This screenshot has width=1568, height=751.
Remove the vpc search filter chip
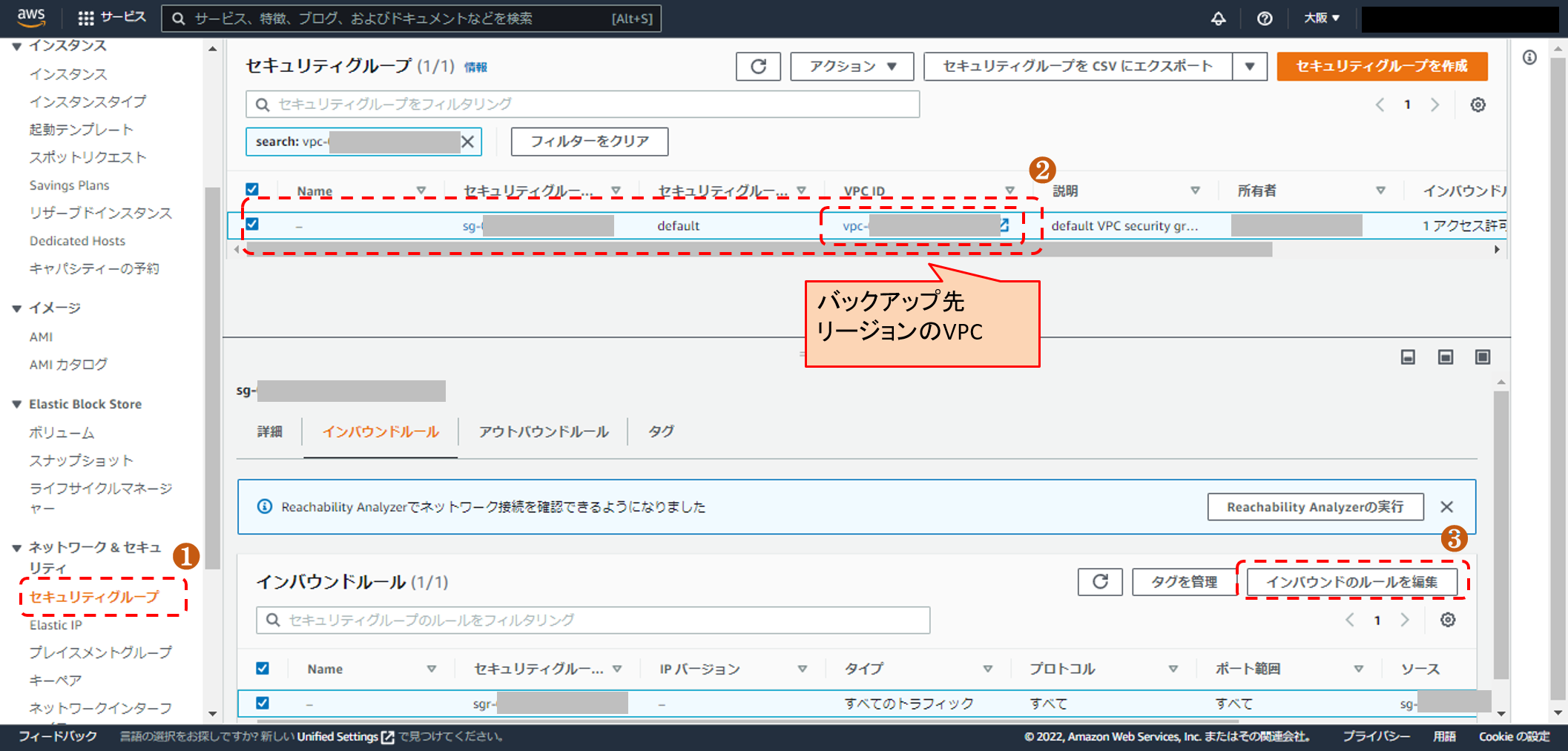(x=468, y=142)
